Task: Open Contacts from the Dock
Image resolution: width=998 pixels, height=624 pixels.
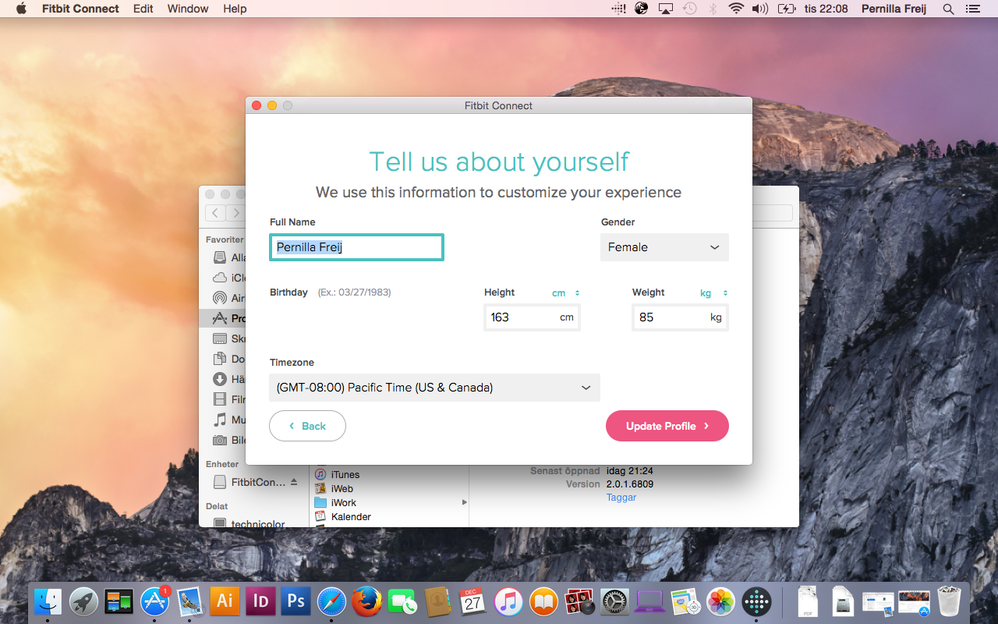Action: tap(437, 601)
